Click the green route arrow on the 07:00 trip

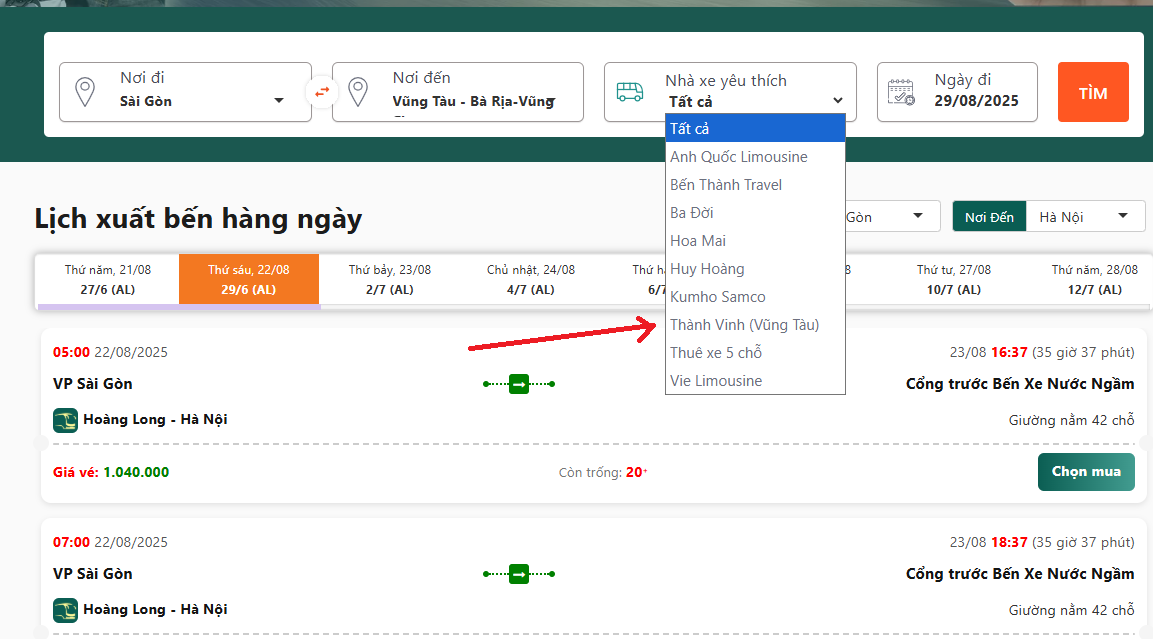click(x=519, y=574)
